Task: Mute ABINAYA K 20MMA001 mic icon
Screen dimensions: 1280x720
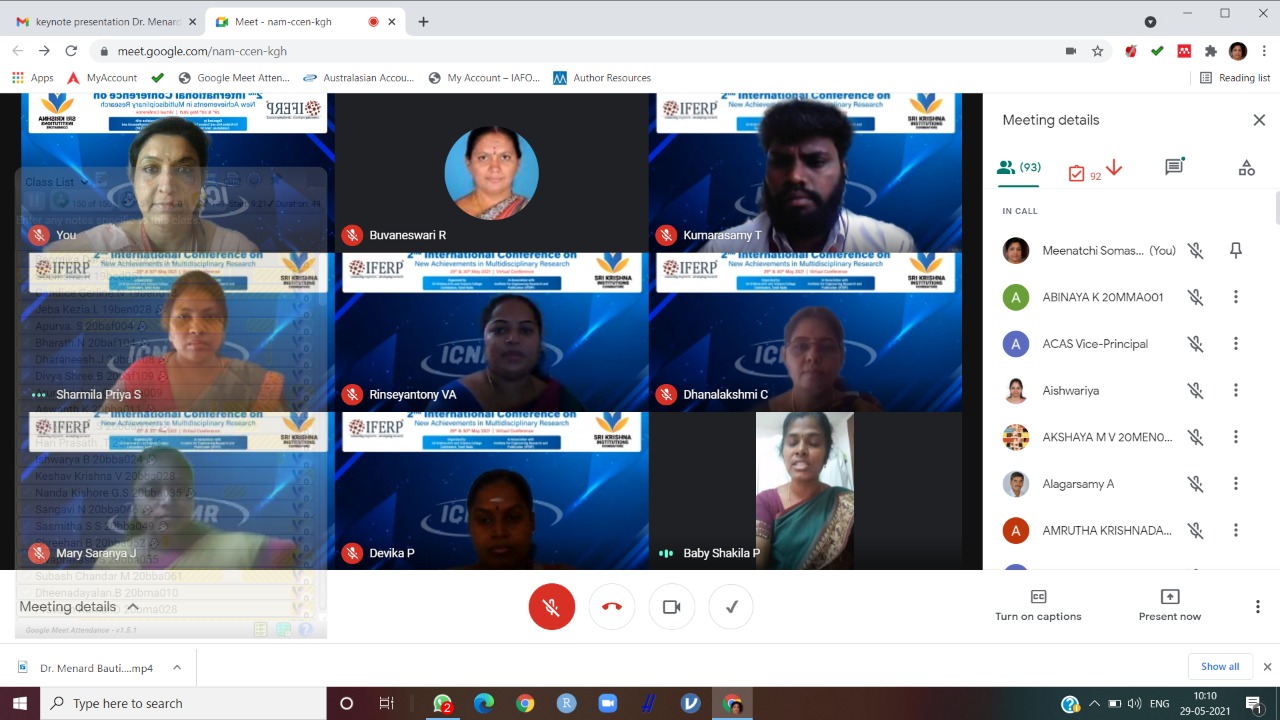Action: (x=1194, y=297)
